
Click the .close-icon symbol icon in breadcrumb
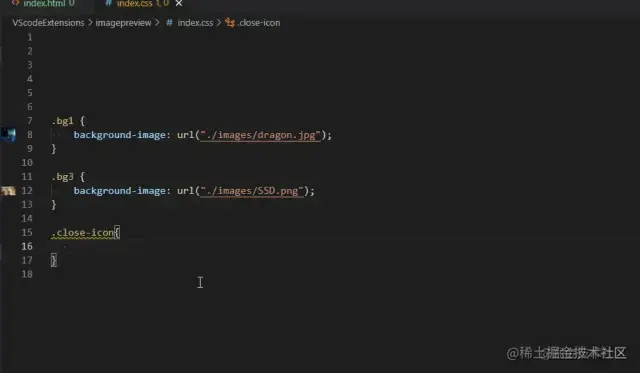tap(230, 23)
